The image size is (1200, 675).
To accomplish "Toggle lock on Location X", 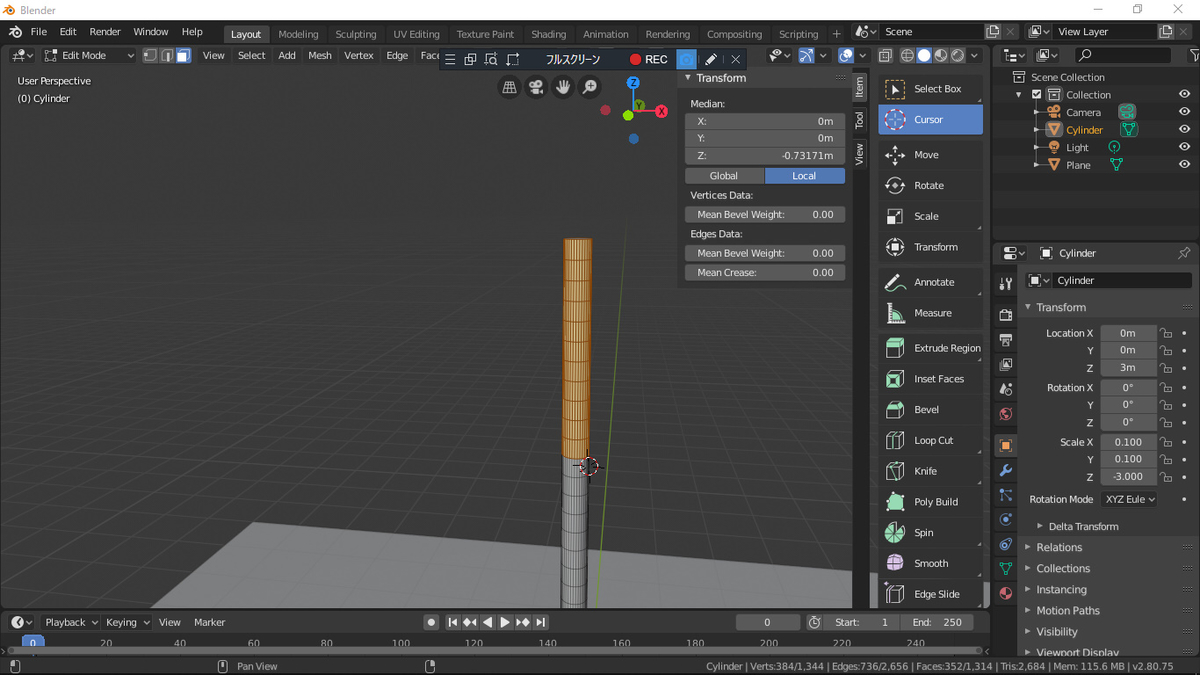I will (x=1165, y=333).
